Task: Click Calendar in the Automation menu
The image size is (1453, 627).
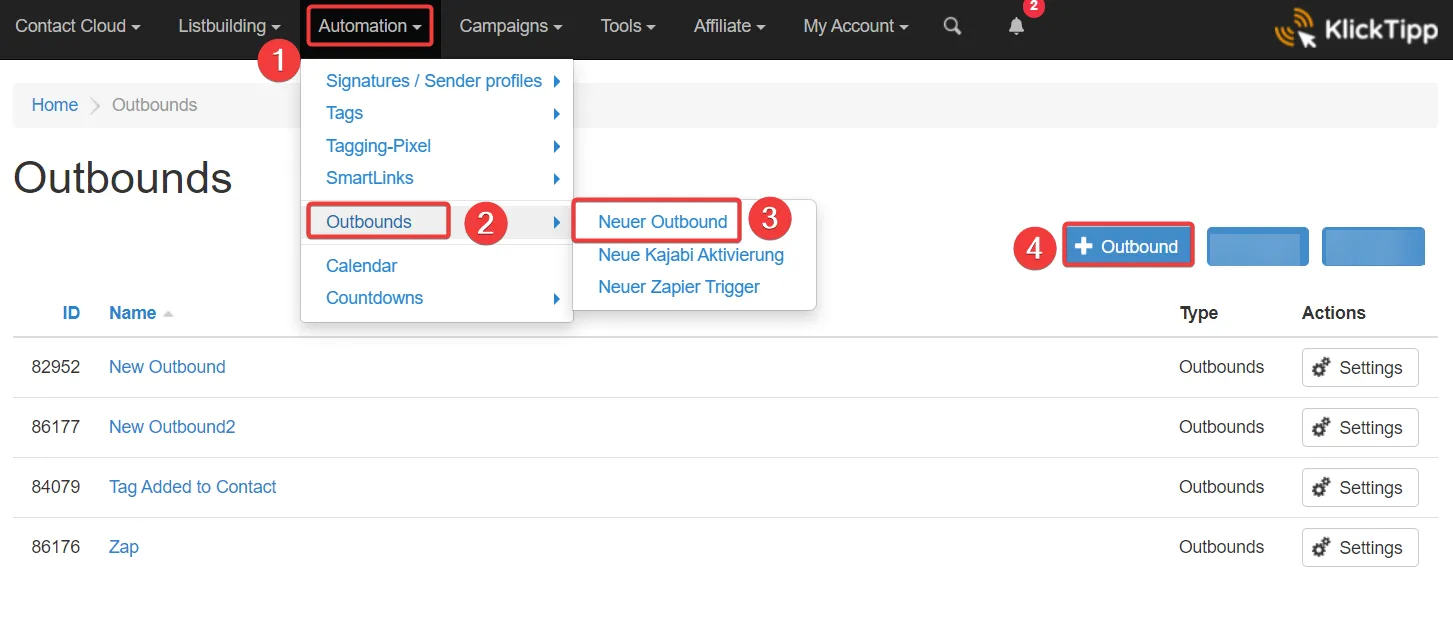Action: 361,266
